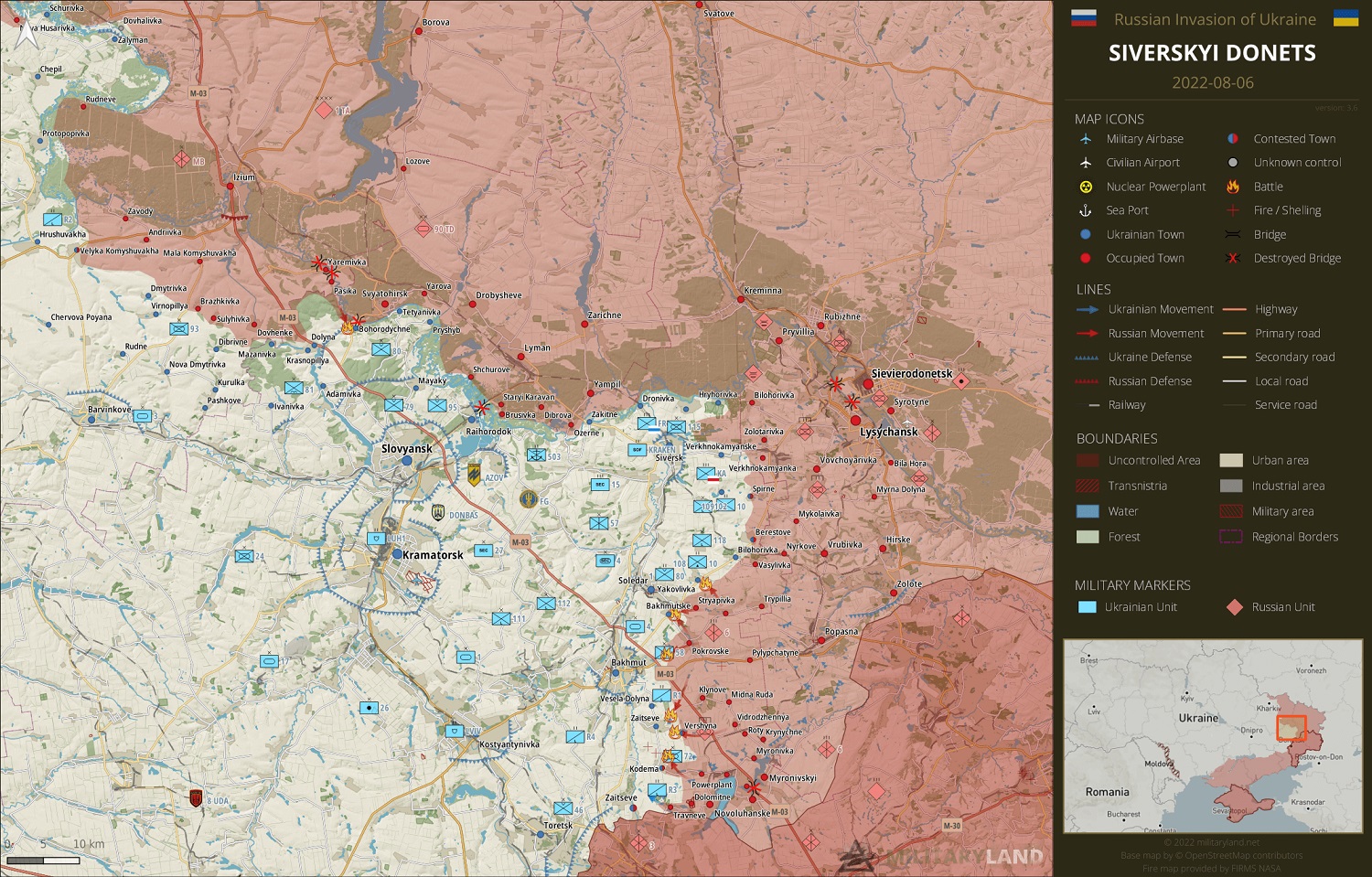This screenshot has height=877, width=1372.
Task: Click the Civilian Airport legend icon
Action: pyautogui.click(x=1086, y=163)
